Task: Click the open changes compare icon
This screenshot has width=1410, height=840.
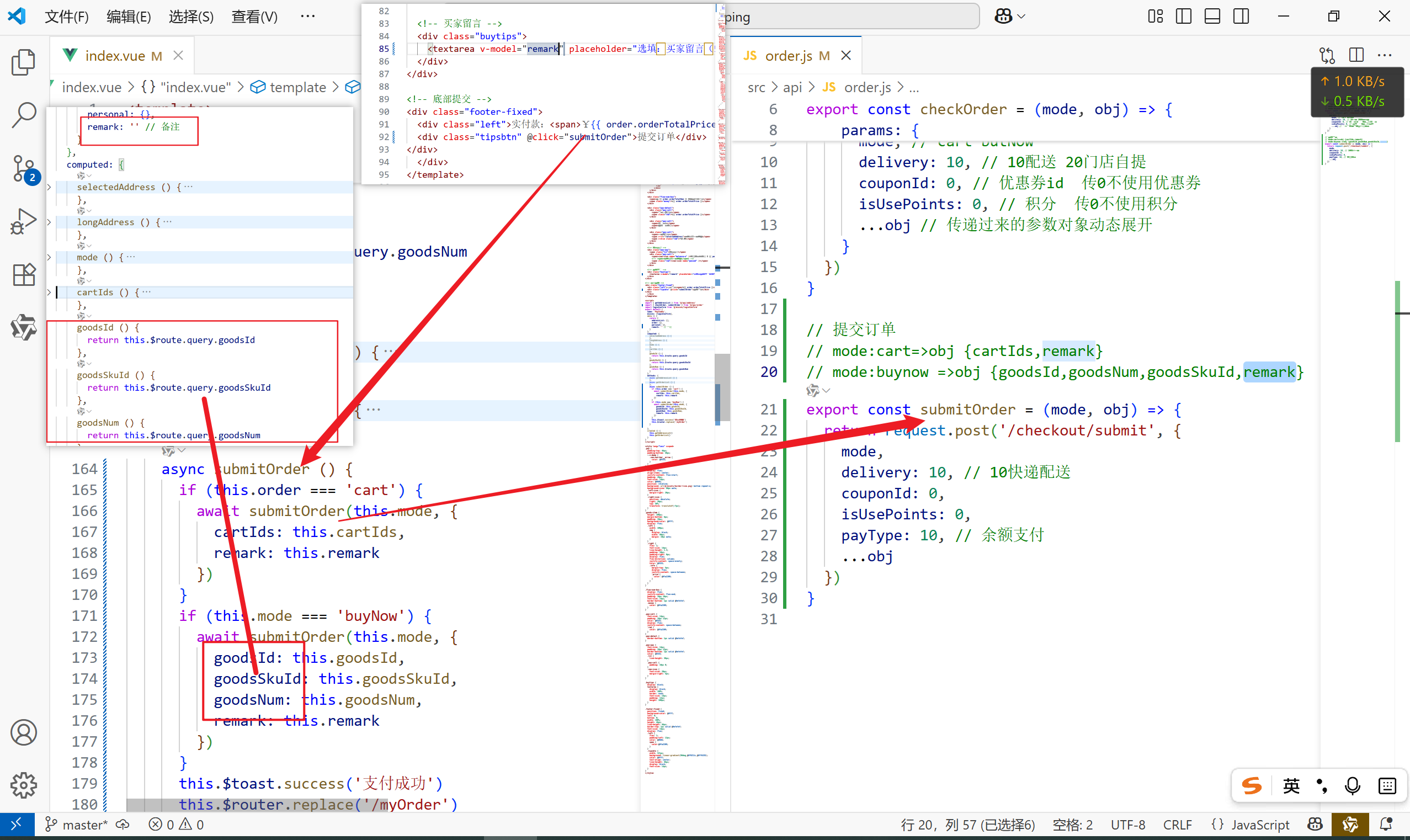Action: pyautogui.click(x=1327, y=56)
